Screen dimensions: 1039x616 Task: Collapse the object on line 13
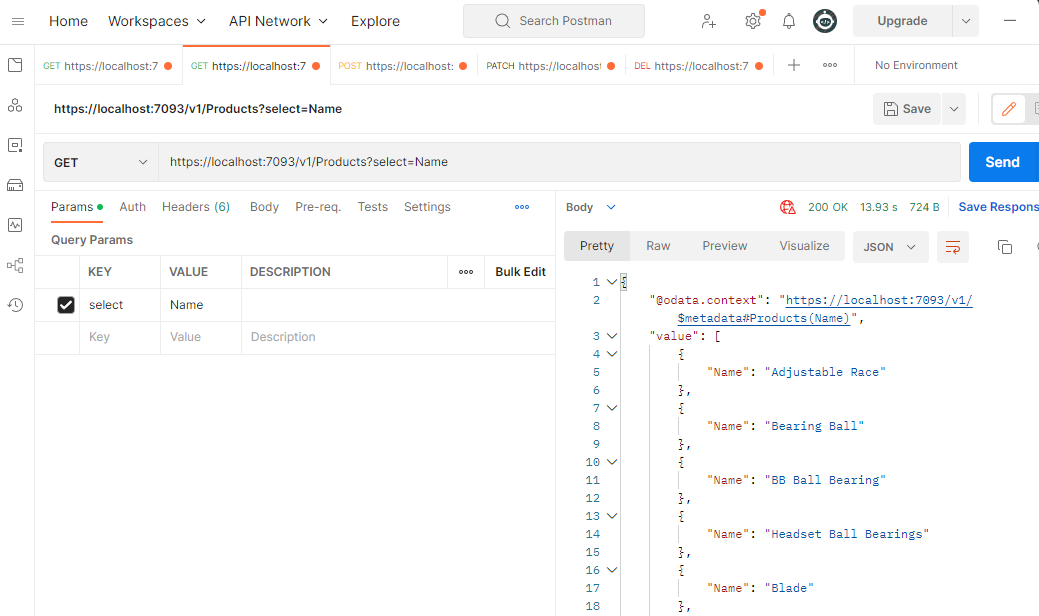click(612, 516)
